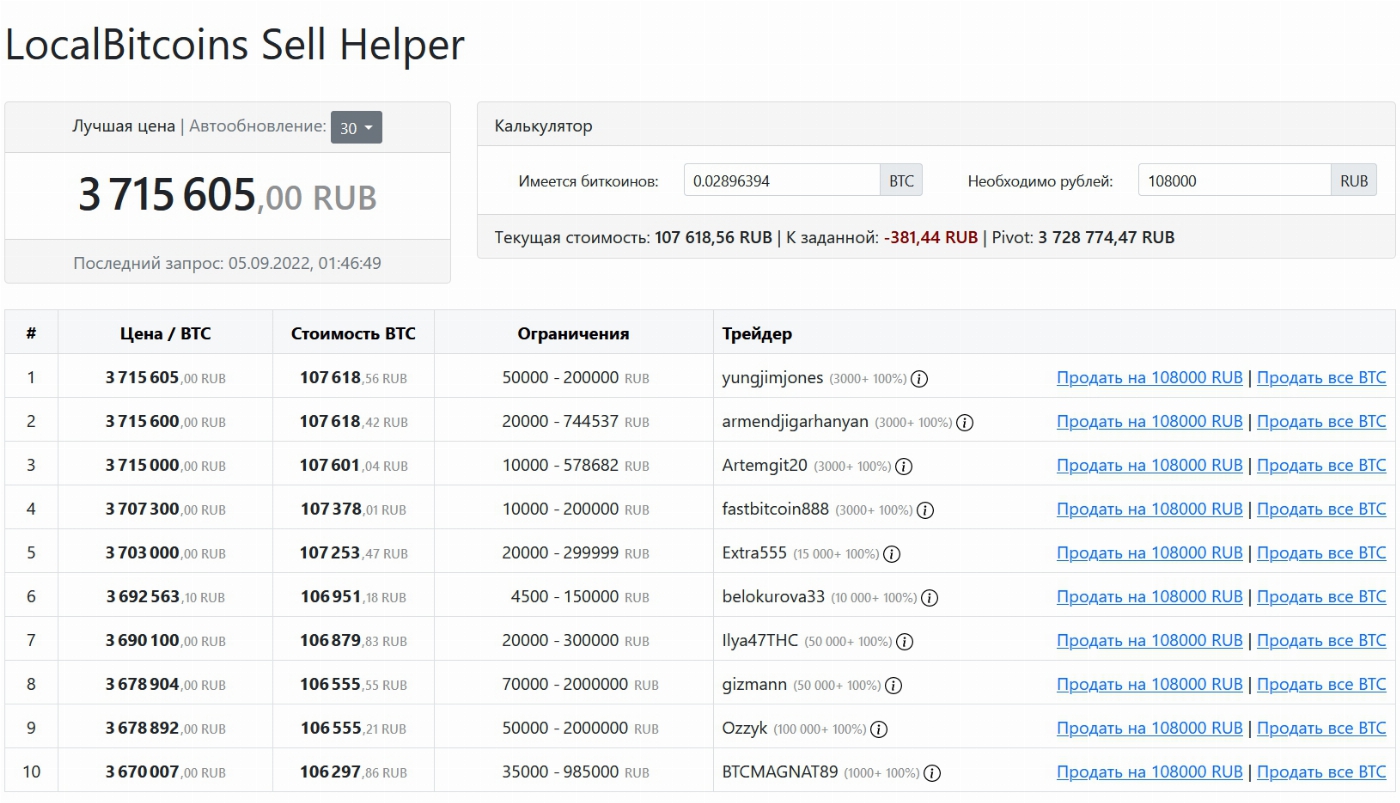Show info icon next to belokurova33
1400x803 pixels.
pyautogui.click(x=930, y=598)
